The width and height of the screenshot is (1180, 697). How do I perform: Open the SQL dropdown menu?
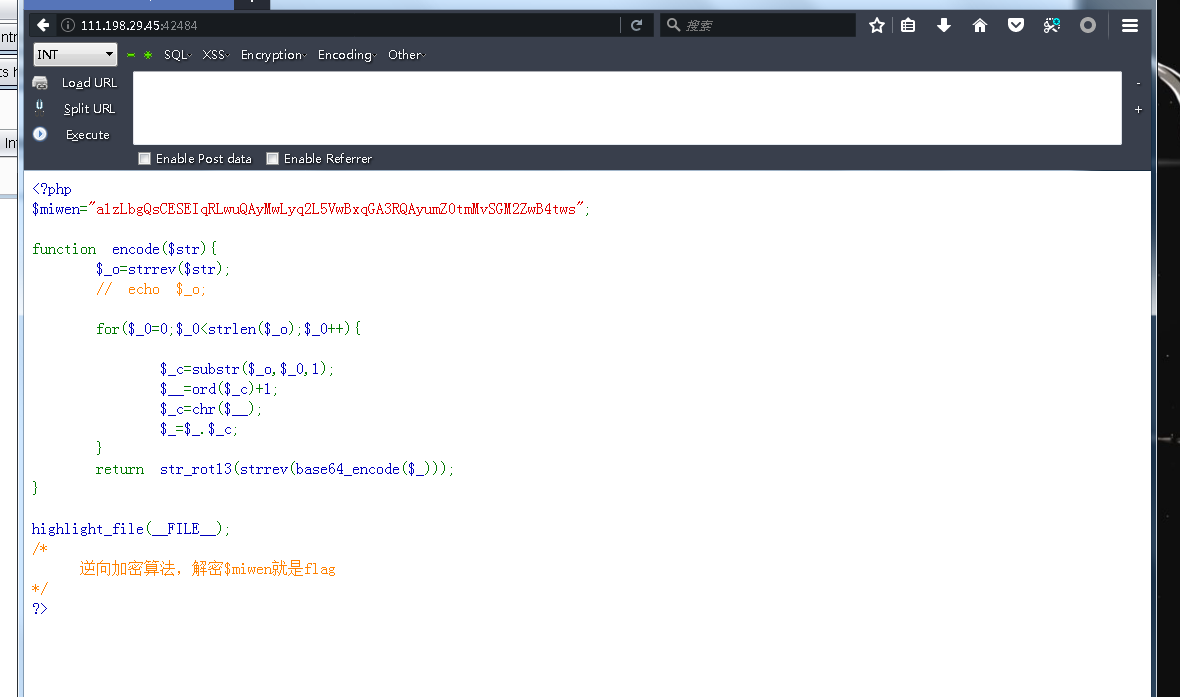(x=178, y=55)
